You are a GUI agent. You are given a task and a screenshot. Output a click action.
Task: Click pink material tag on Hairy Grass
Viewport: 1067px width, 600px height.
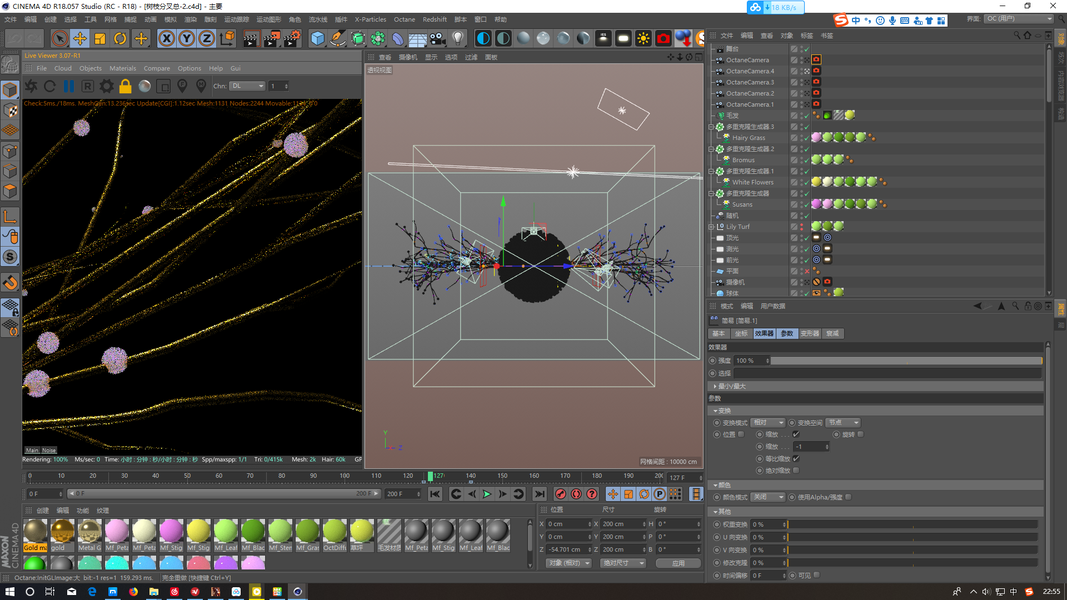point(816,137)
